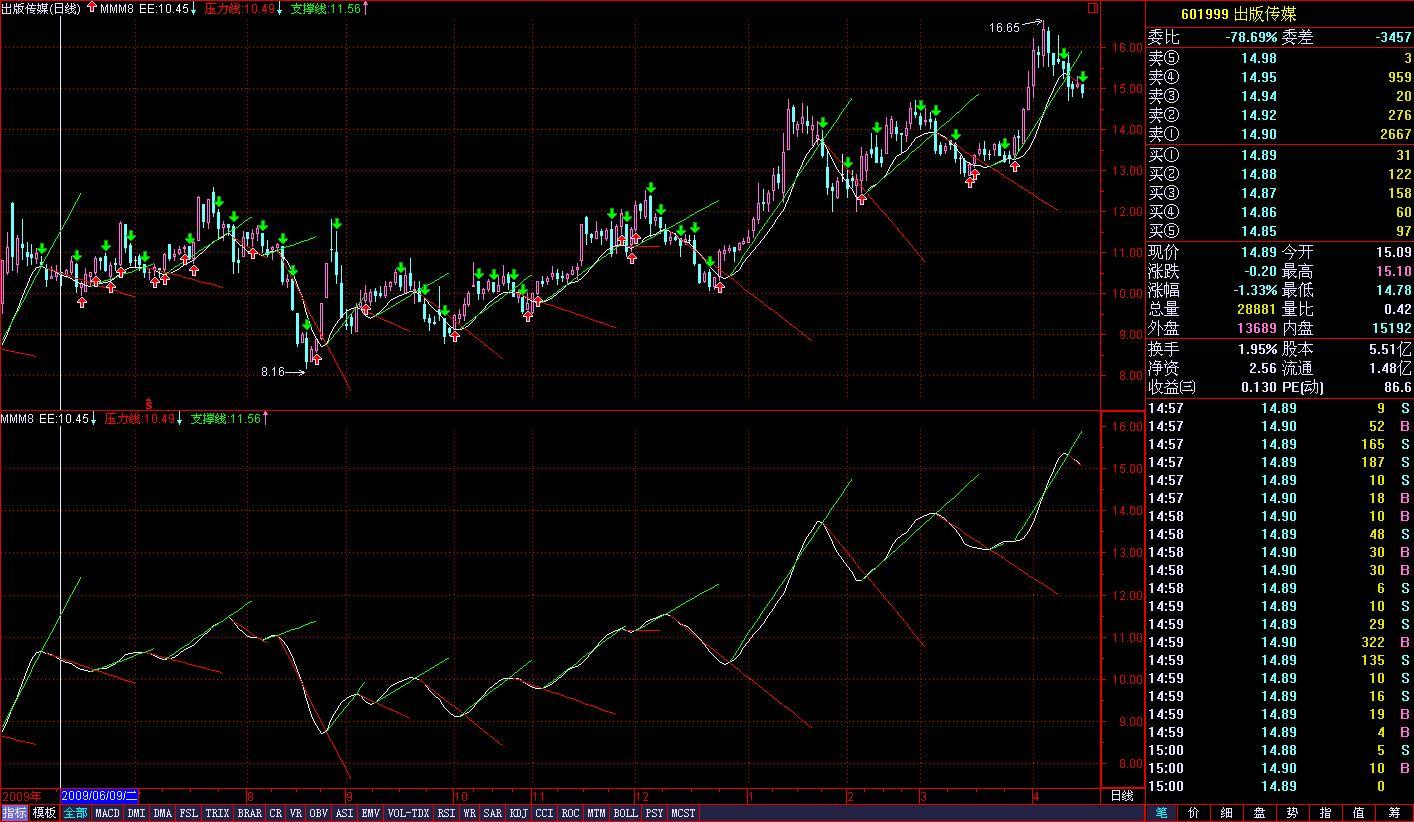Switch to the 势 trend tab
The width and height of the screenshot is (1414, 822).
pos(1294,814)
